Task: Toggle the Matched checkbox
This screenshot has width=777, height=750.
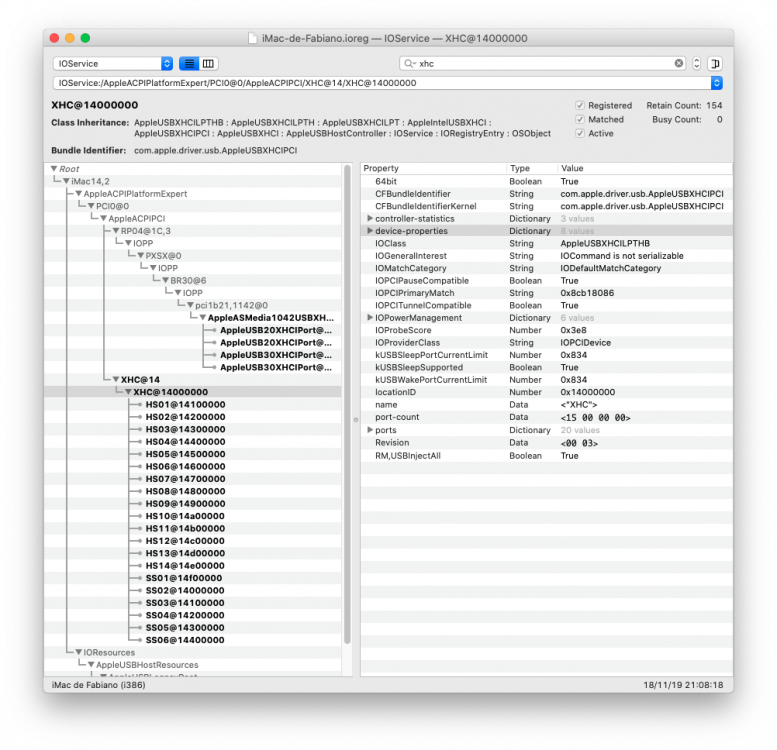Action: click(x=580, y=119)
